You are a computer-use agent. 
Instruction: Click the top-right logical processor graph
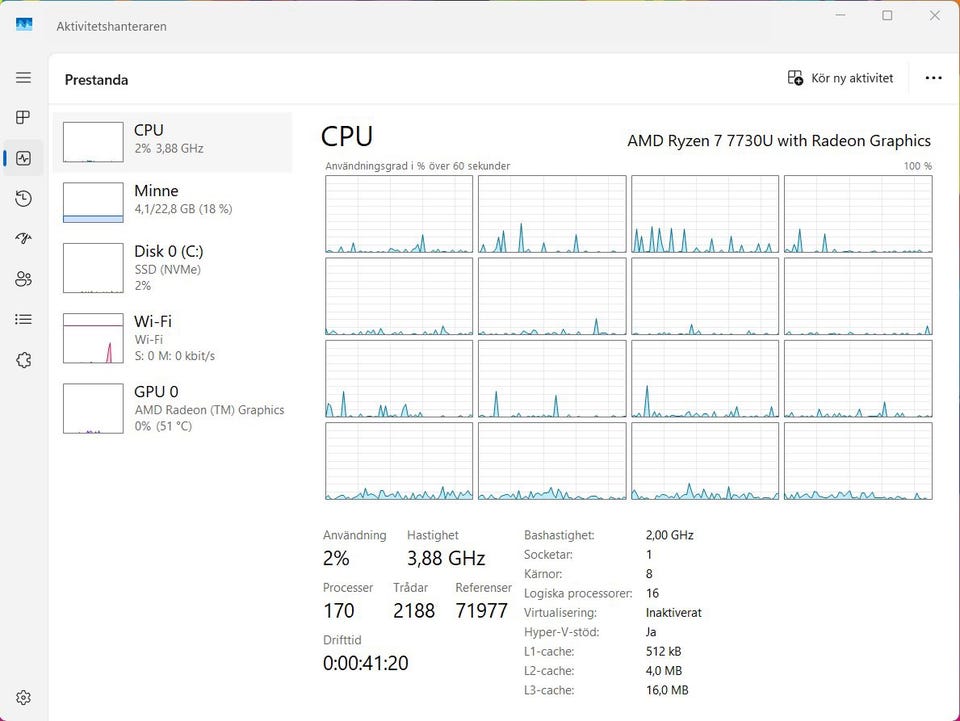tap(858, 214)
